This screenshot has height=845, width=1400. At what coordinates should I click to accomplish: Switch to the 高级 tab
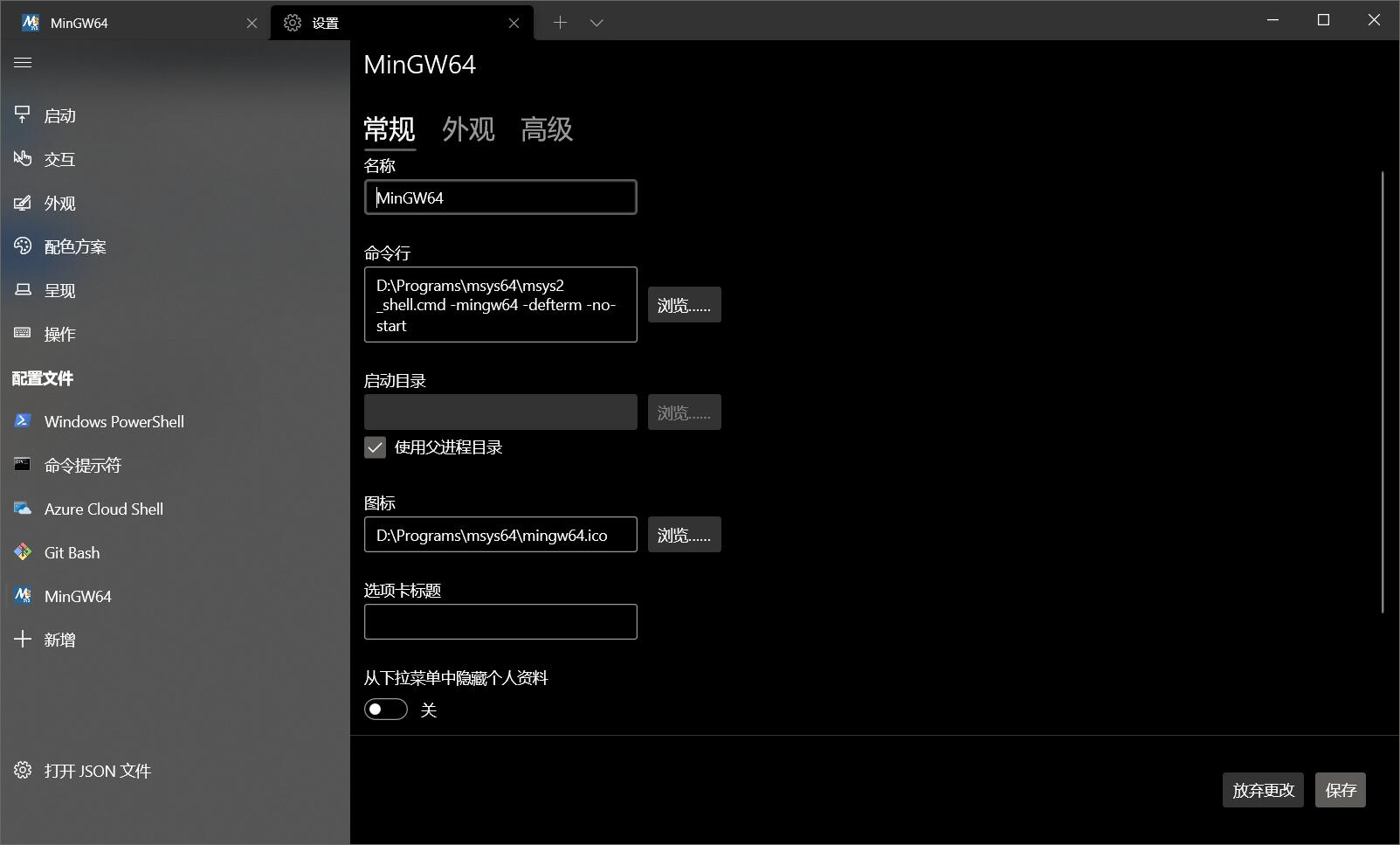click(547, 129)
